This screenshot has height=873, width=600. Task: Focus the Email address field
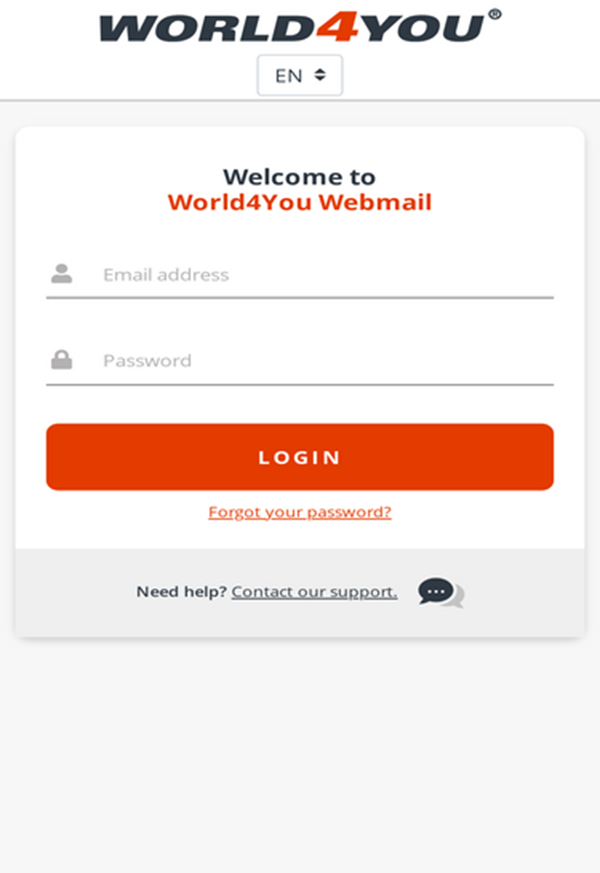[299, 274]
